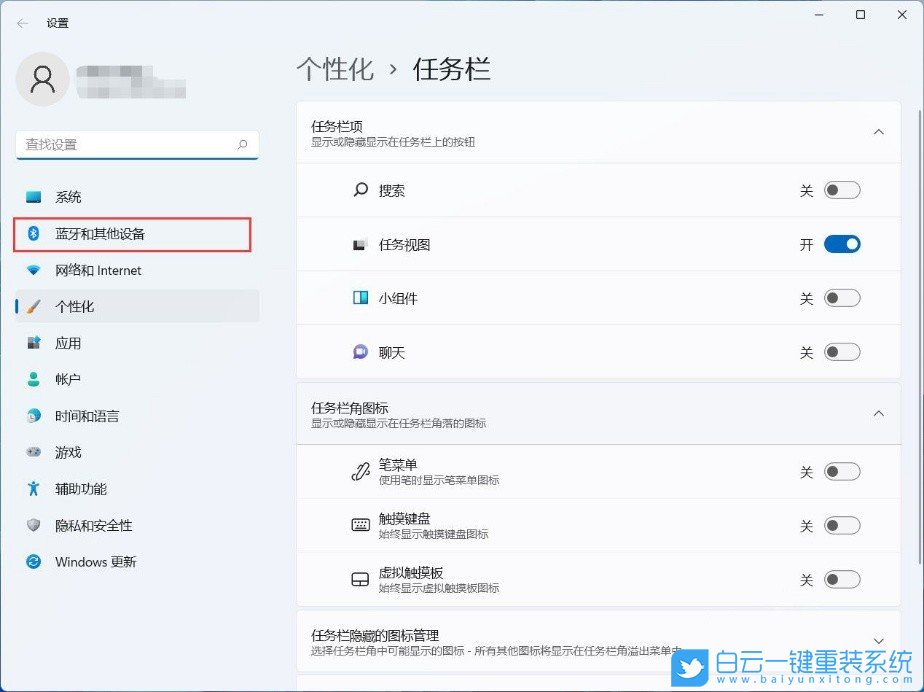Click the back arrow in Settings
The height and width of the screenshot is (692, 924).
(22, 22)
